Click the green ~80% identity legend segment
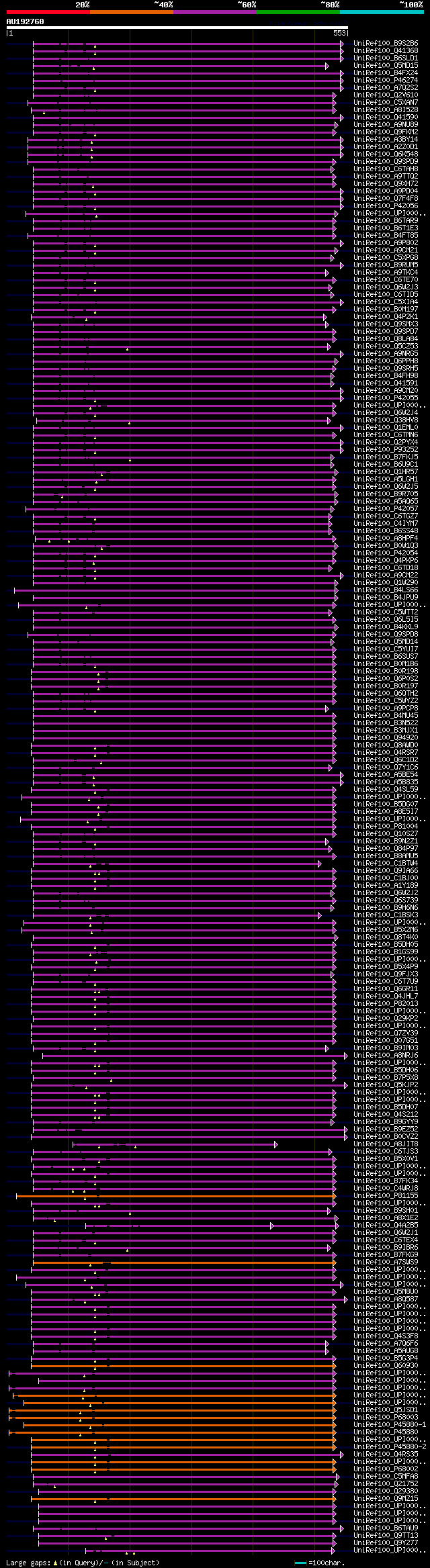Screen dimensions: 430x1568 coord(298,12)
